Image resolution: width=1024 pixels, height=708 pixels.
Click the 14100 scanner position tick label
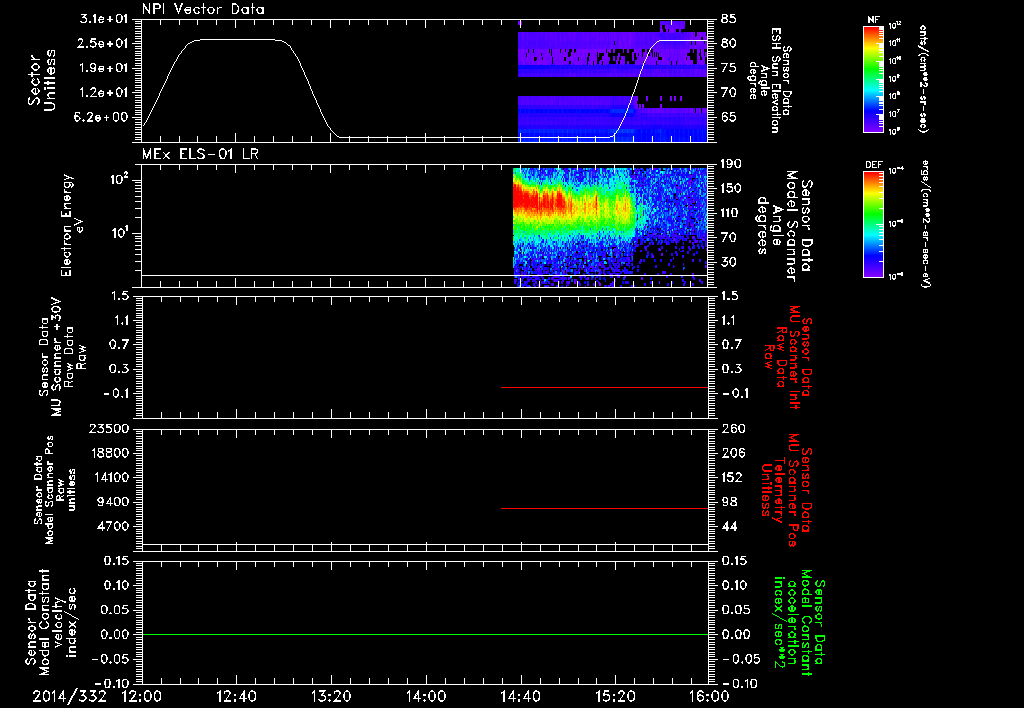109,477
